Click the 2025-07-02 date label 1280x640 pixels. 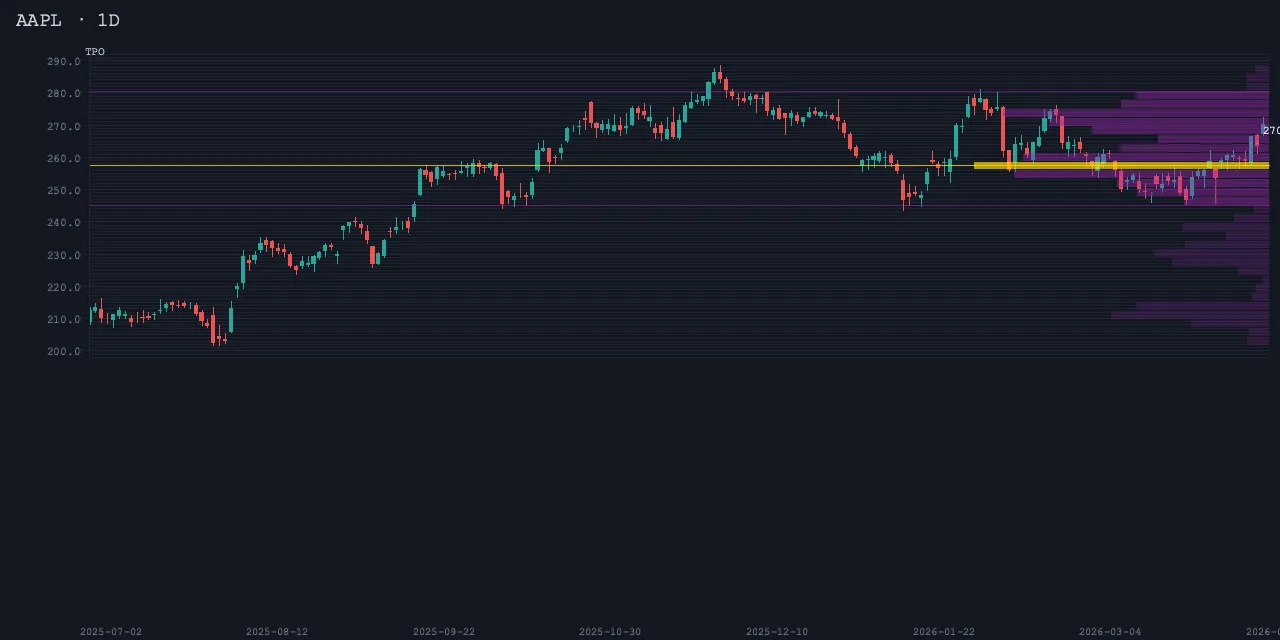point(111,632)
